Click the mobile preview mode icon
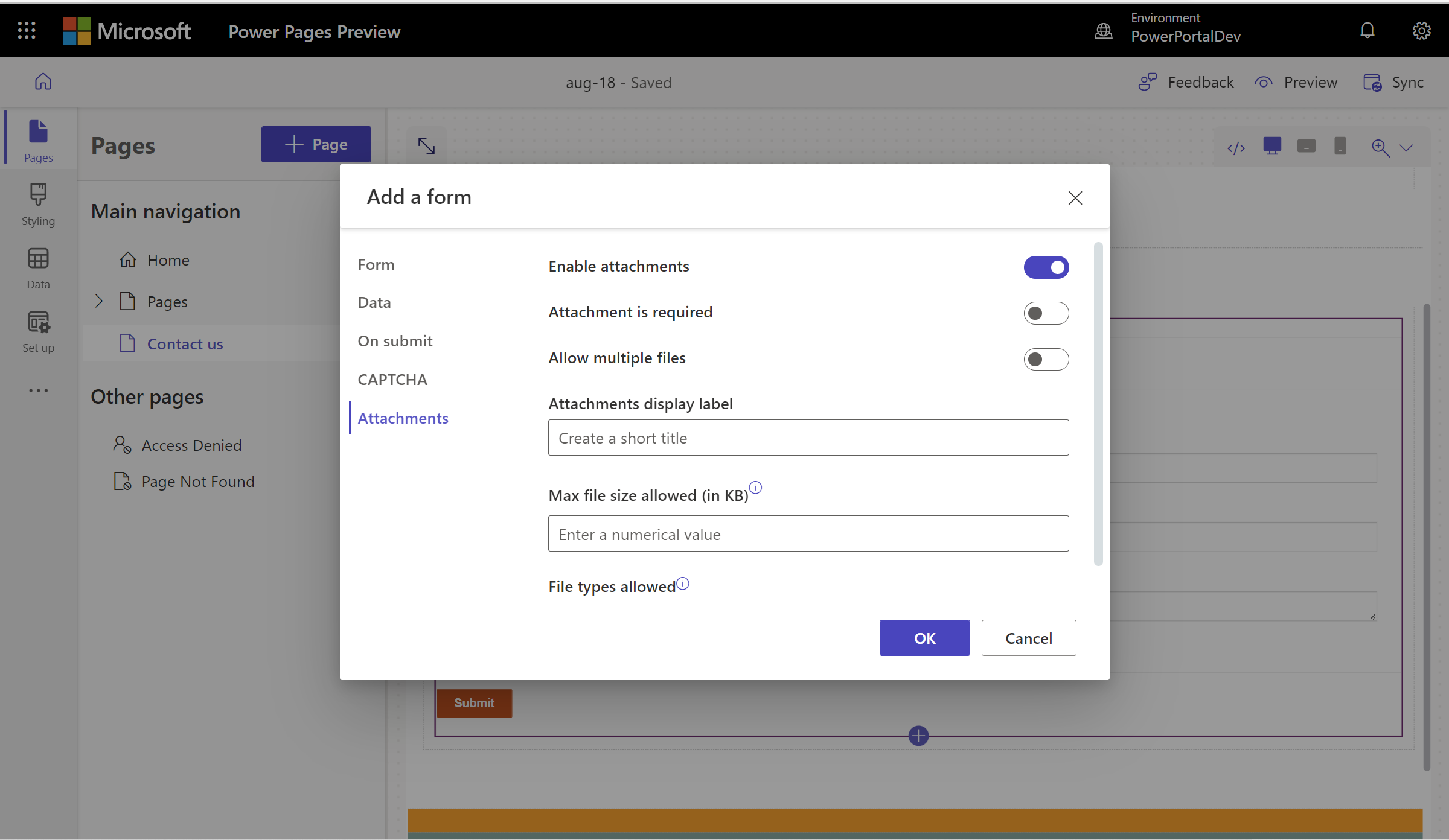 (x=1339, y=147)
